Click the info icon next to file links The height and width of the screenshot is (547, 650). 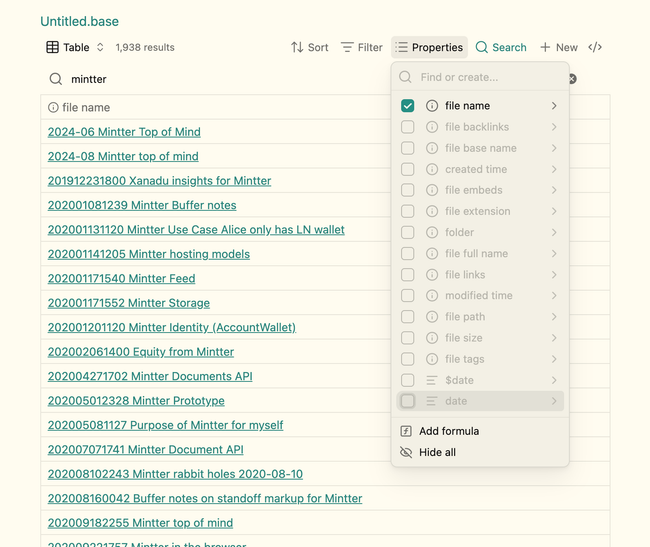point(432,274)
